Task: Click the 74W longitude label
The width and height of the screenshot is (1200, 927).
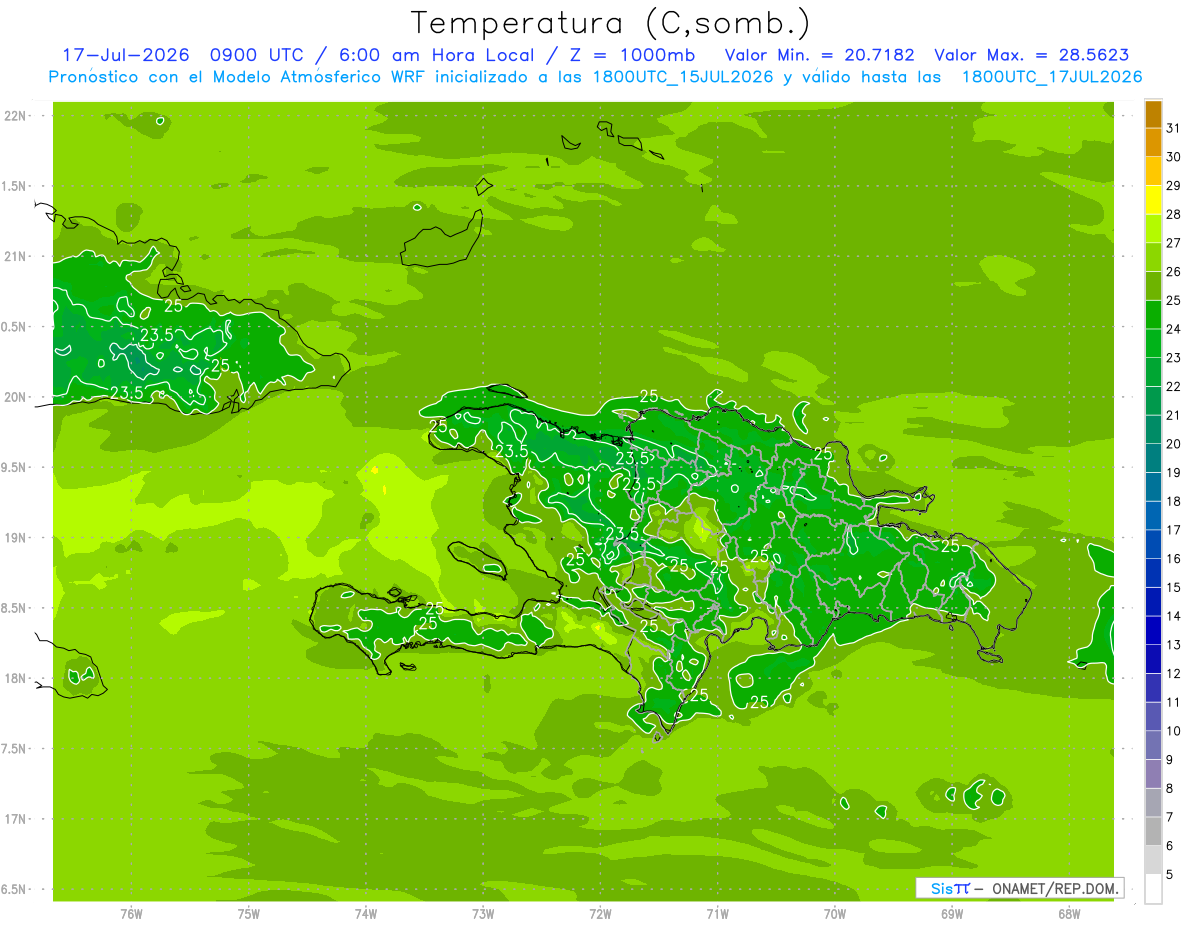Action: coord(366,914)
